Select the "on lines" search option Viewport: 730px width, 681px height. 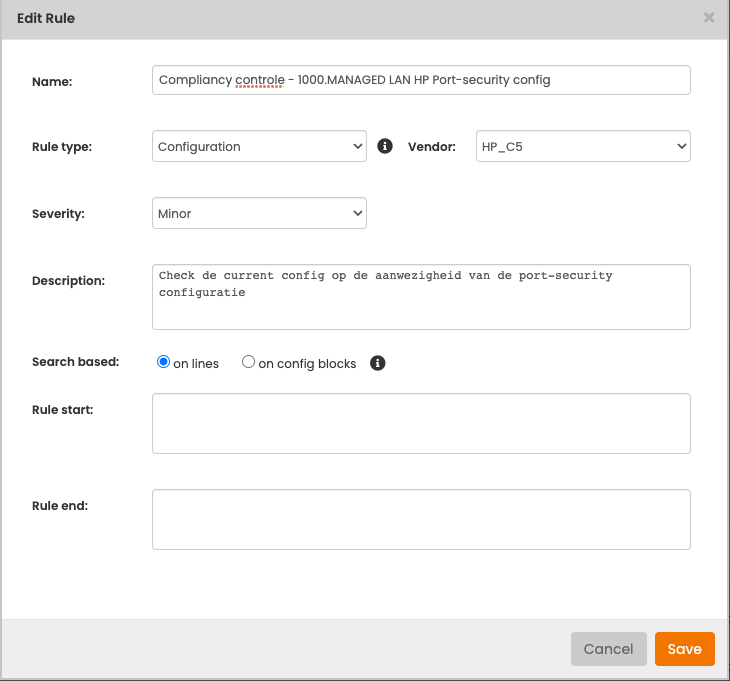pyautogui.click(x=164, y=363)
